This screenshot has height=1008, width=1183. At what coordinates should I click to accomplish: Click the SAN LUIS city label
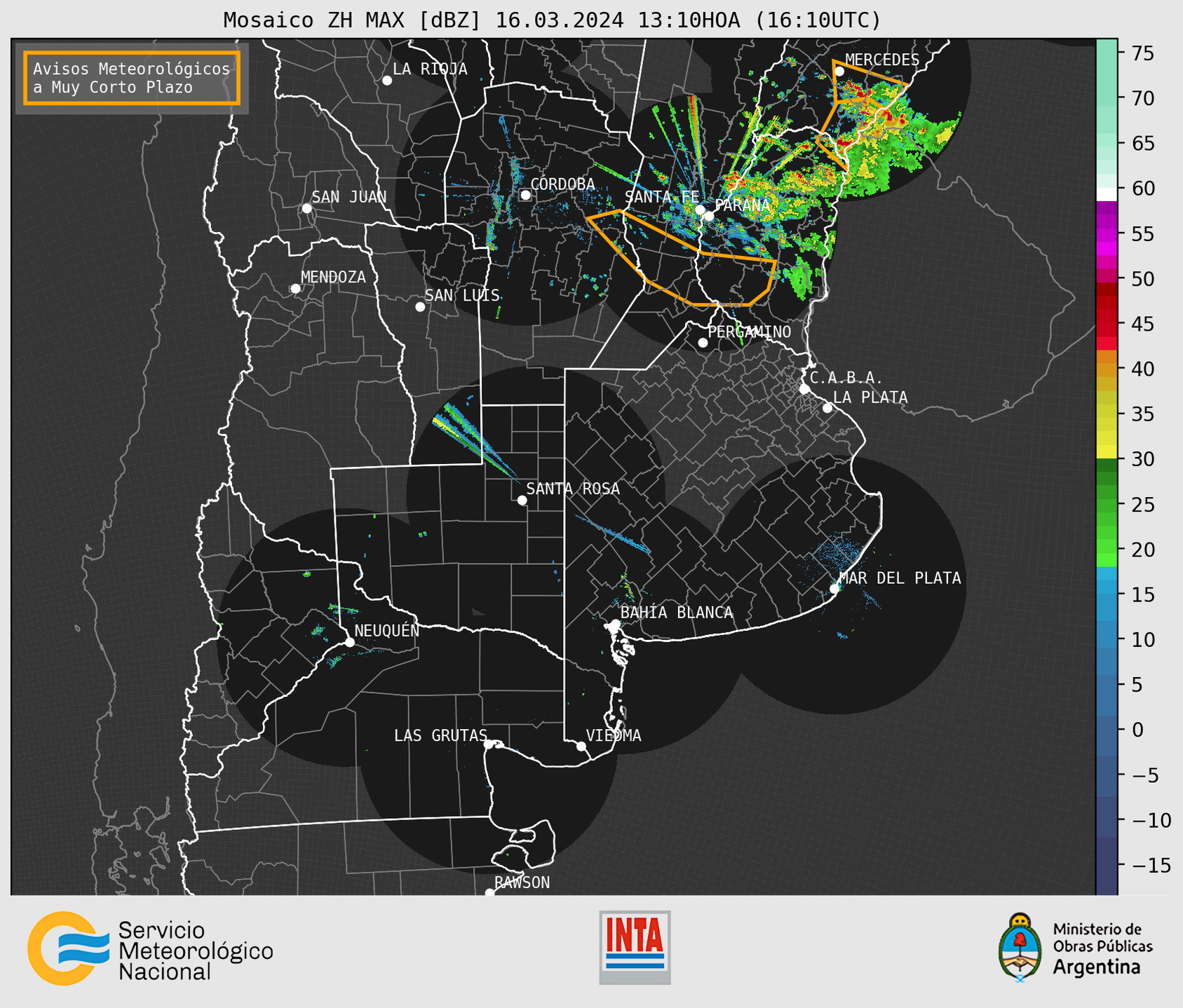462,295
